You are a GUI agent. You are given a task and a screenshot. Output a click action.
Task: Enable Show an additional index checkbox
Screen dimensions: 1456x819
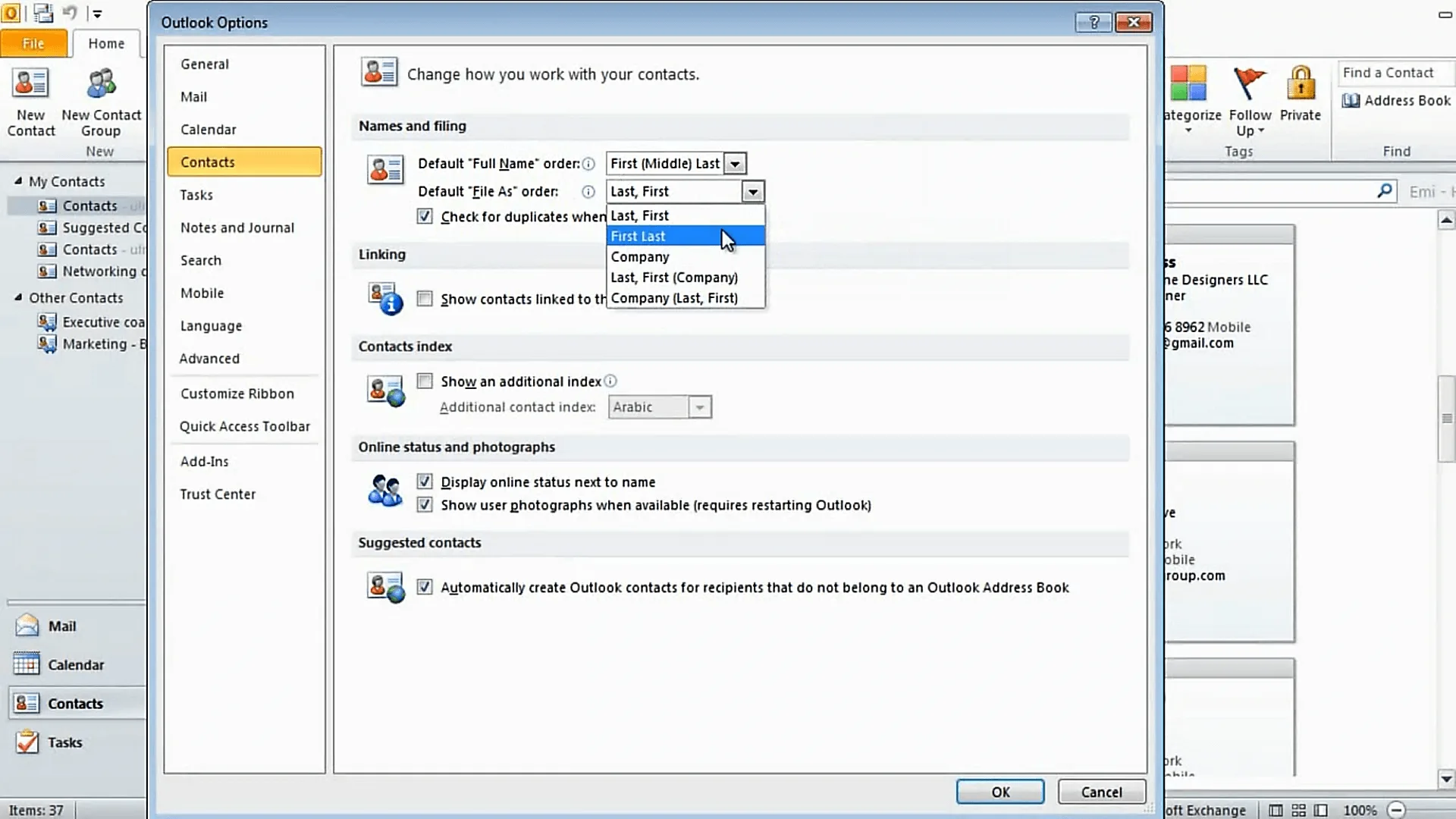(425, 381)
